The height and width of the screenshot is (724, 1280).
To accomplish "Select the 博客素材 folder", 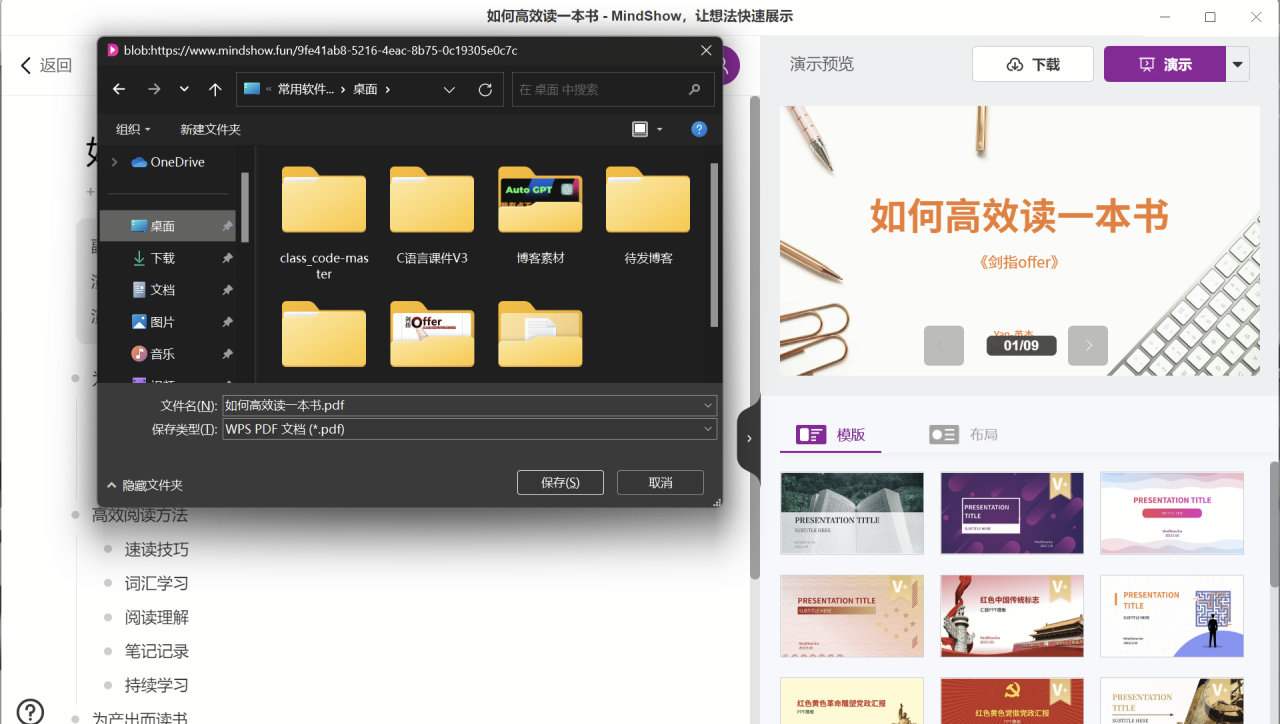I will click(x=540, y=216).
